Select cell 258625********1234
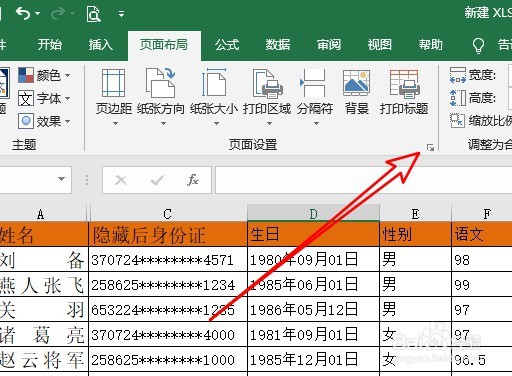Viewport: 512px width, 376px height. click(x=168, y=284)
